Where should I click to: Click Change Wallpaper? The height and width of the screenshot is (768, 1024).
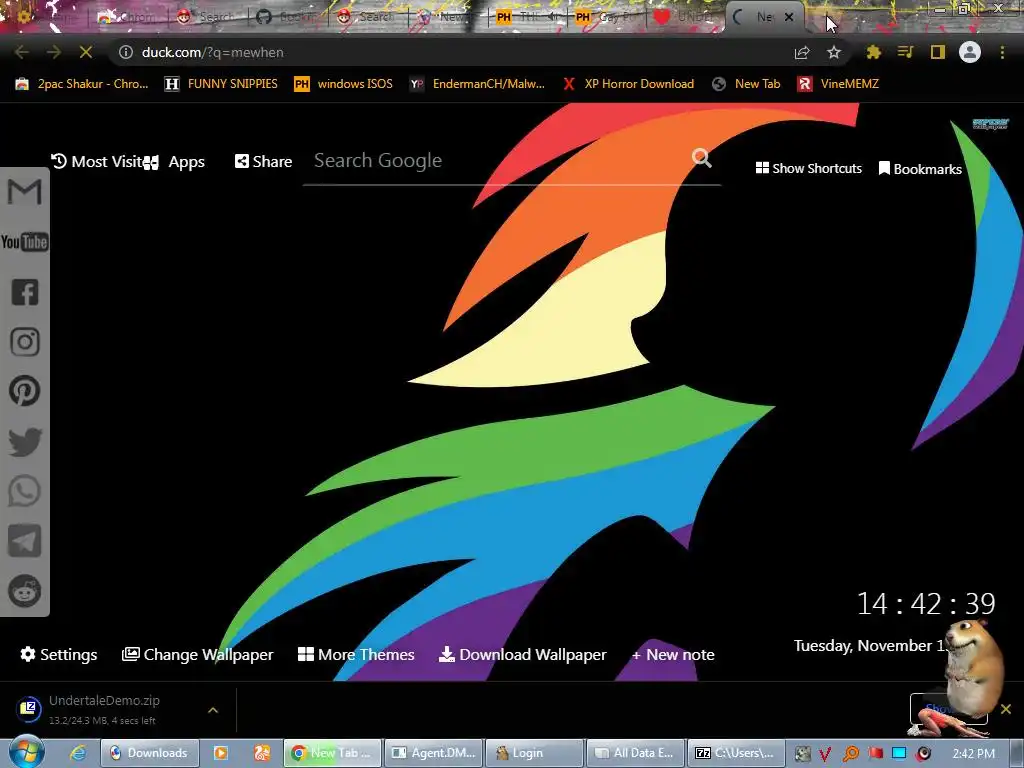pos(197,654)
